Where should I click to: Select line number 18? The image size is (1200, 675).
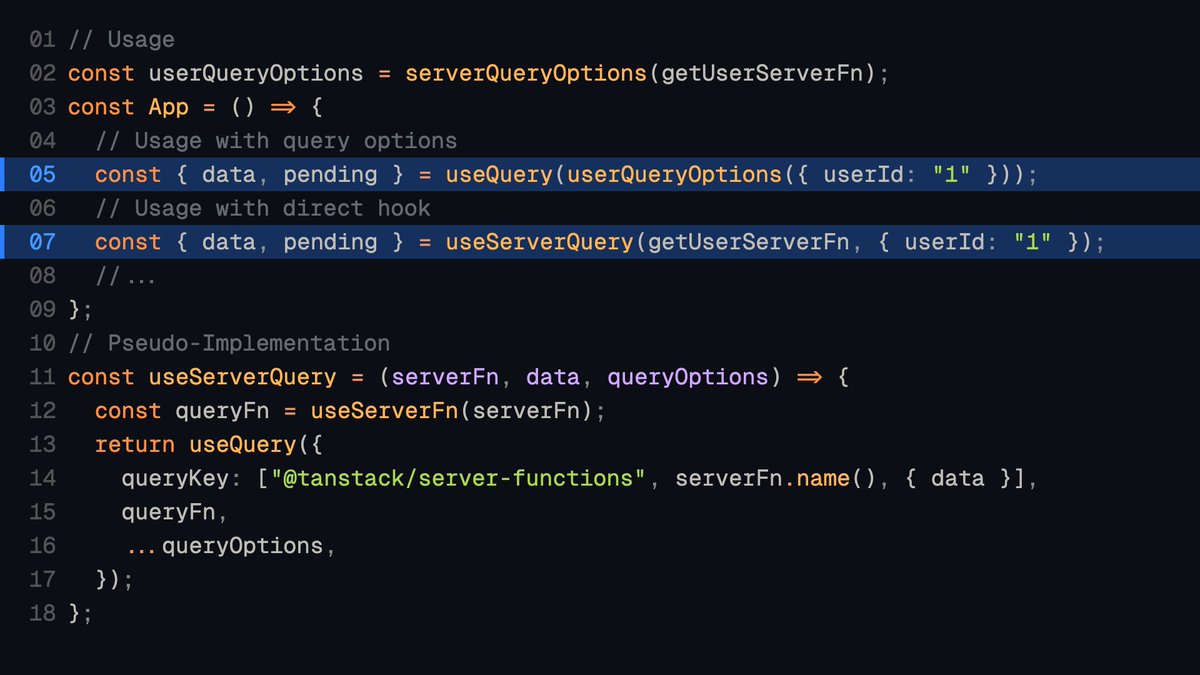42,613
